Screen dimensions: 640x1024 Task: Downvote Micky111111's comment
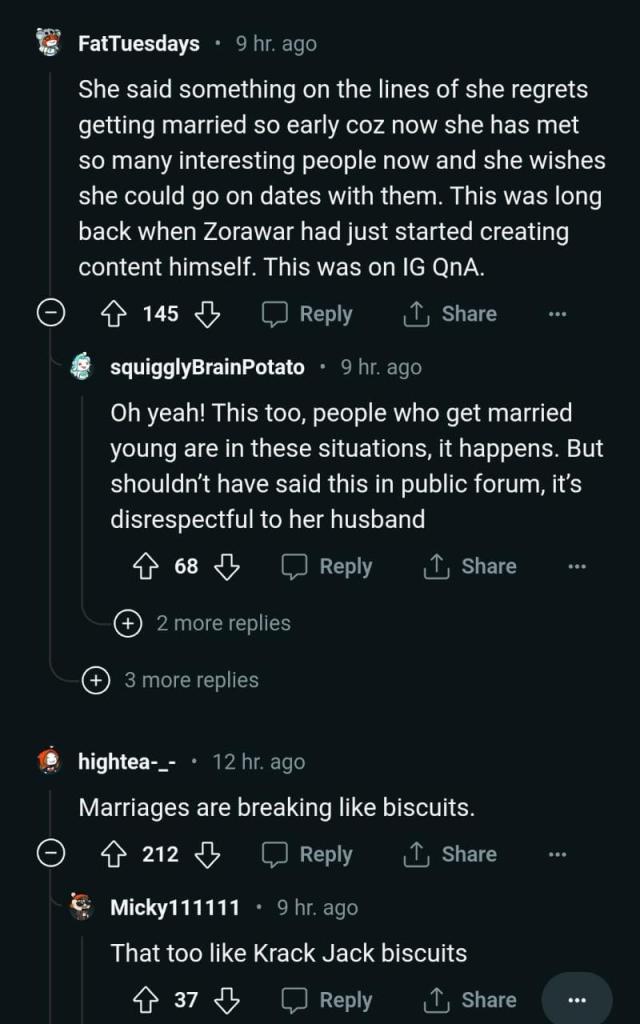pyautogui.click(x=227, y=1000)
